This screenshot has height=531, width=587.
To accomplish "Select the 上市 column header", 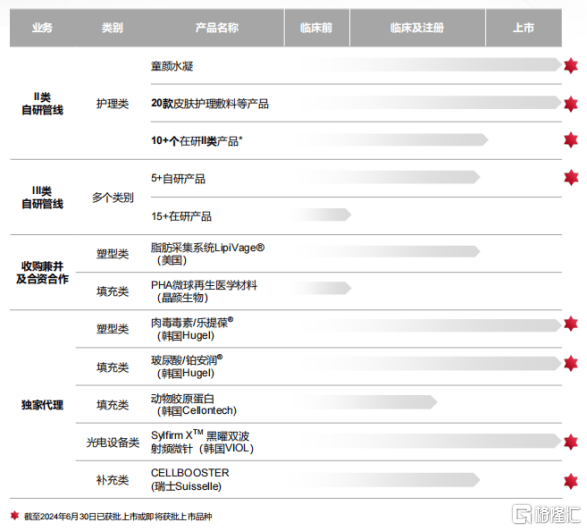I will 523,28.
